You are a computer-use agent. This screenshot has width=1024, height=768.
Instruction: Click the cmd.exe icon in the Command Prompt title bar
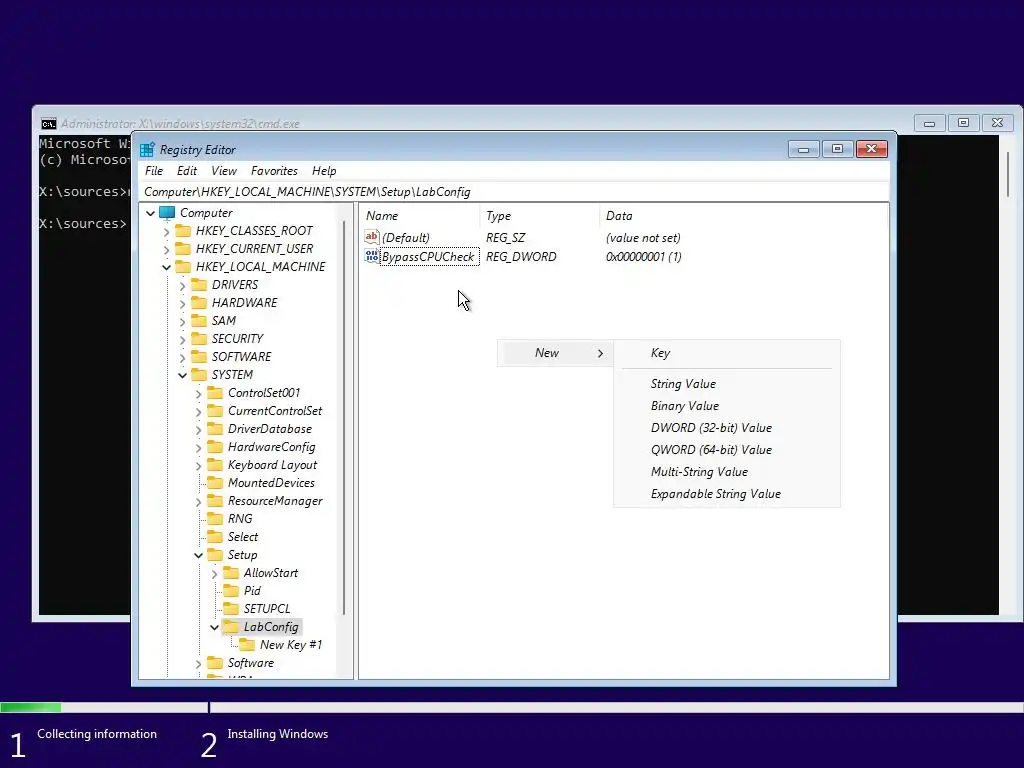click(48, 124)
